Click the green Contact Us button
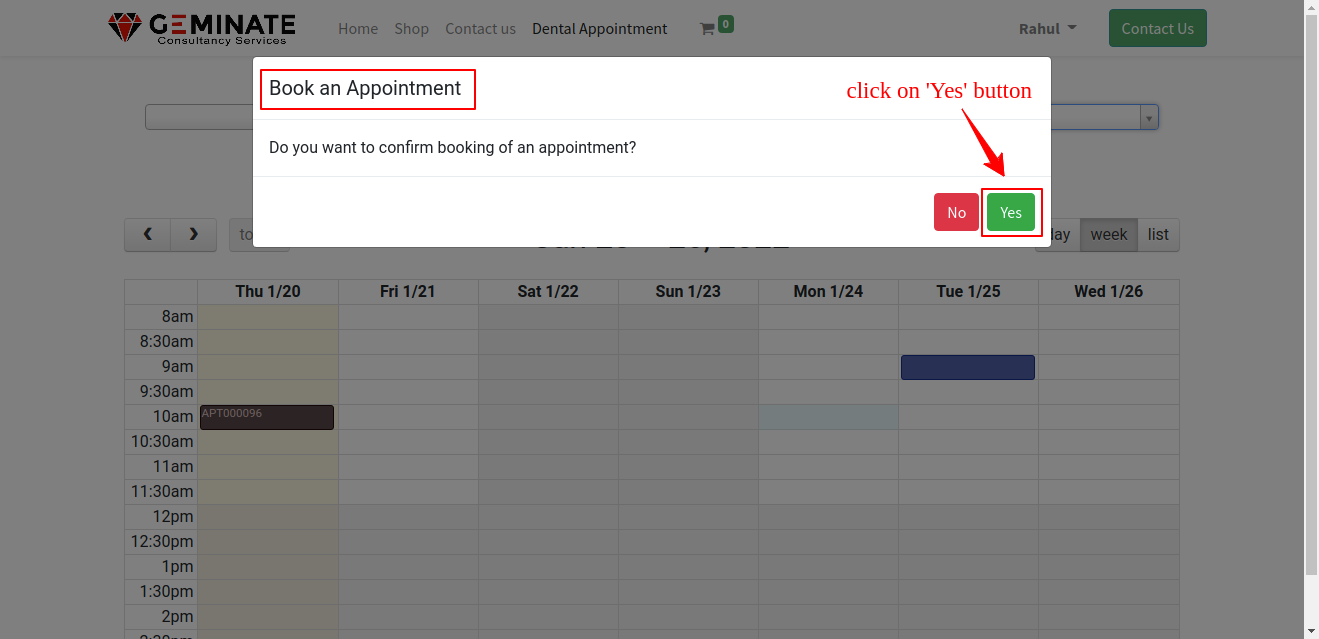1319x639 pixels. pyautogui.click(x=1157, y=28)
